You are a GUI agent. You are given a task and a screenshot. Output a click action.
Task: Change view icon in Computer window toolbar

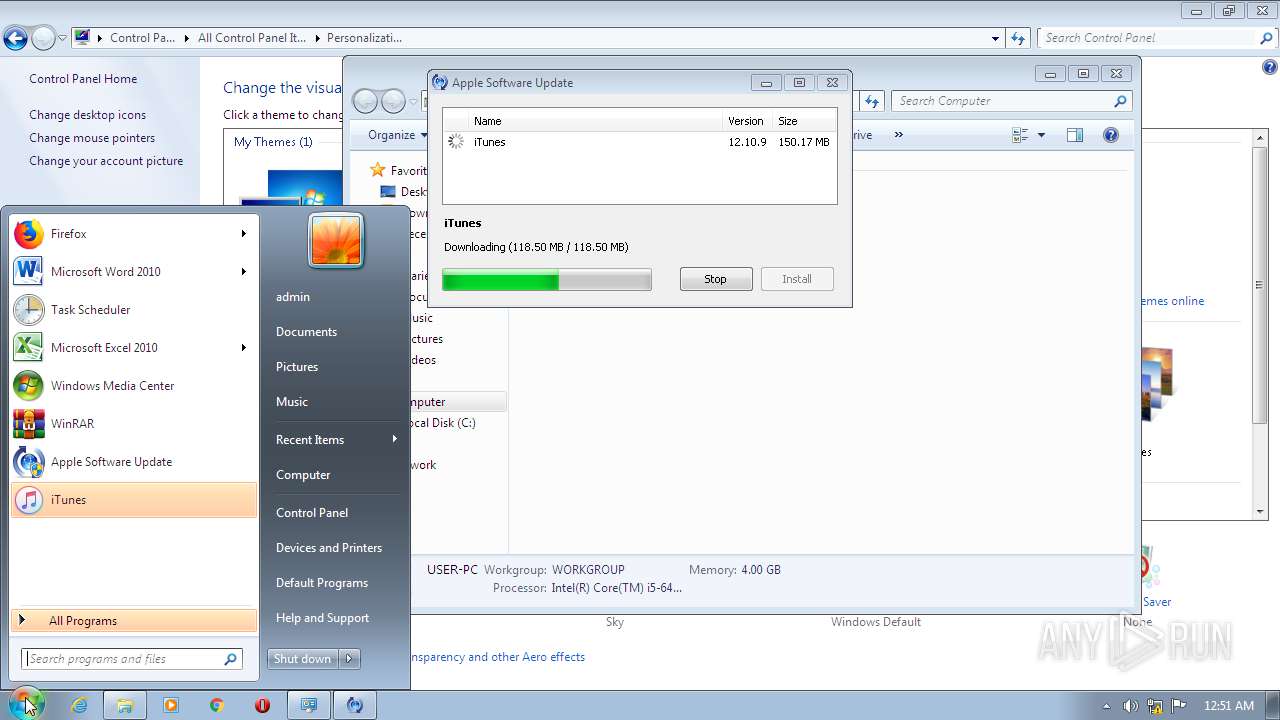pos(1020,135)
